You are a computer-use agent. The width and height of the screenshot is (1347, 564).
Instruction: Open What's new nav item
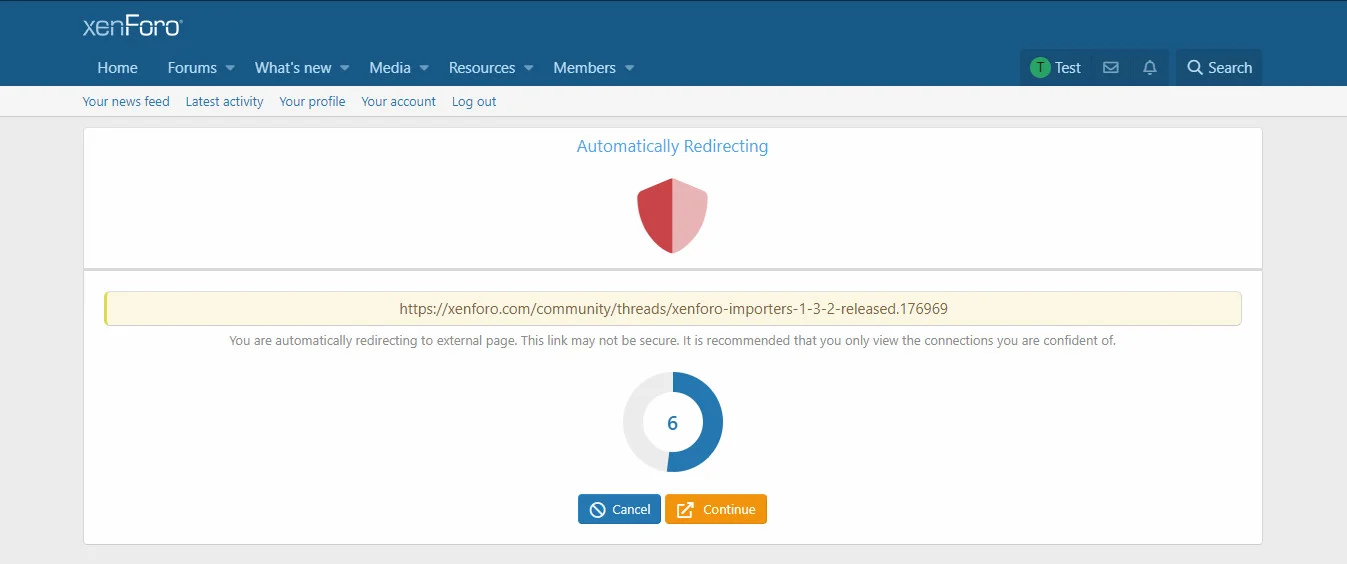tap(293, 68)
